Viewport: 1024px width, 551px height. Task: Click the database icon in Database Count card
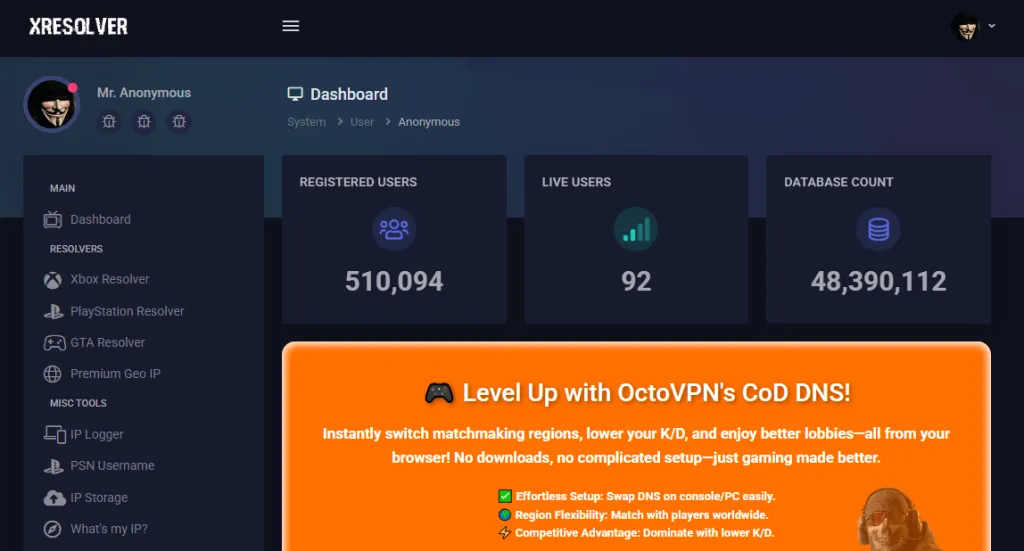(x=878, y=229)
